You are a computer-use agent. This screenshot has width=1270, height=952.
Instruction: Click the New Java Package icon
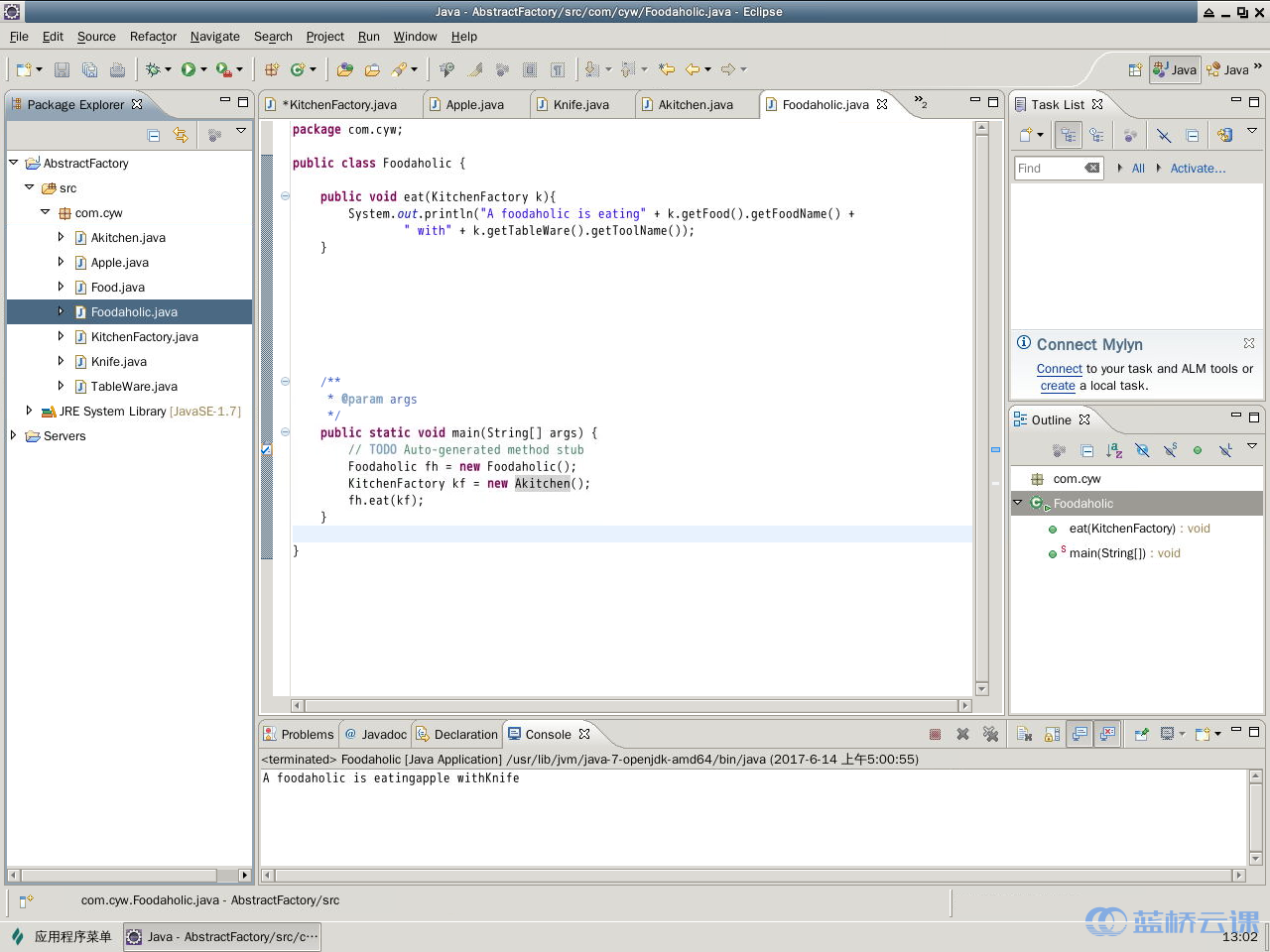tap(271, 69)
